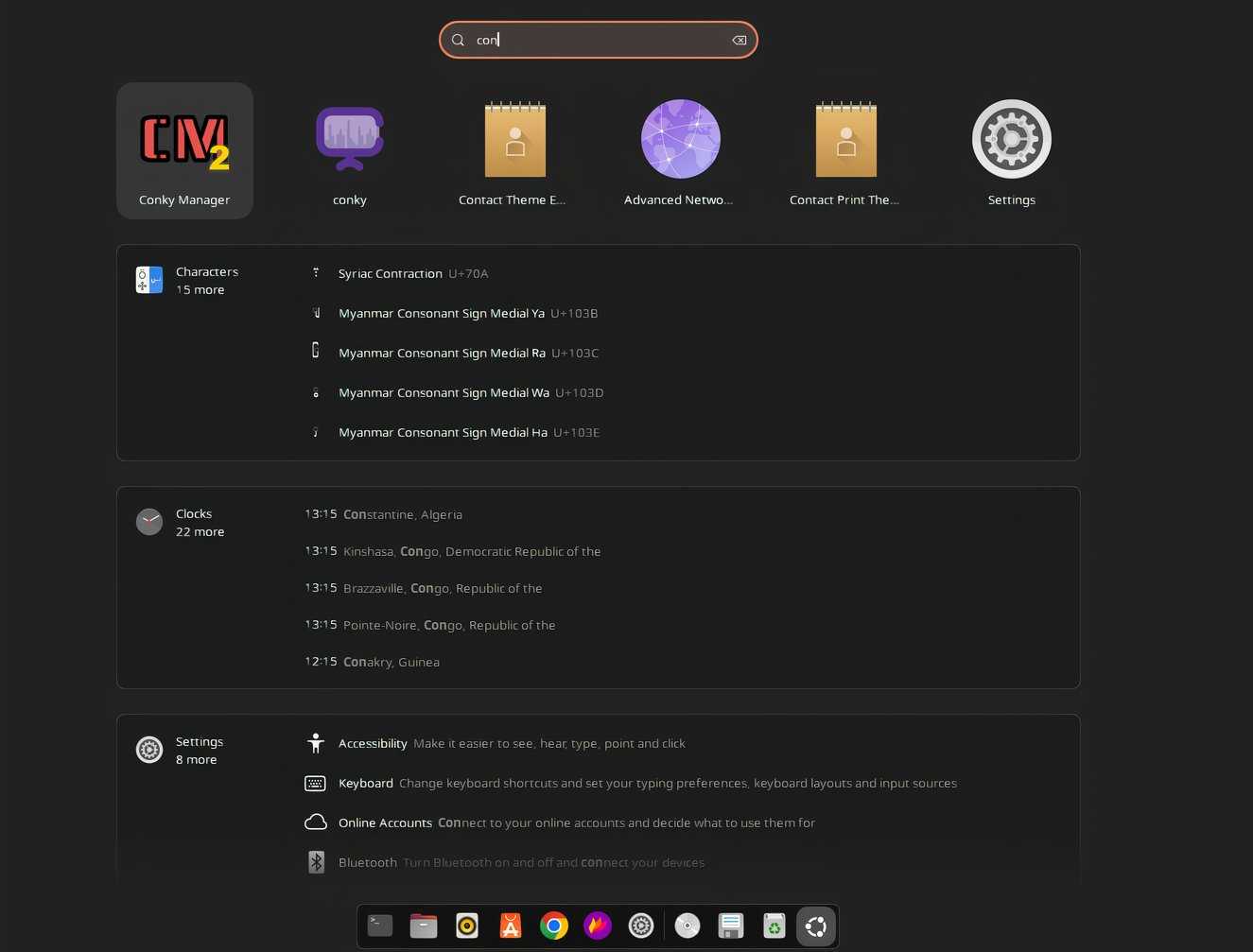This screenshot has width=1253, height=952.
Task: Open Accessibility settings result
Action: pos(373,743)
